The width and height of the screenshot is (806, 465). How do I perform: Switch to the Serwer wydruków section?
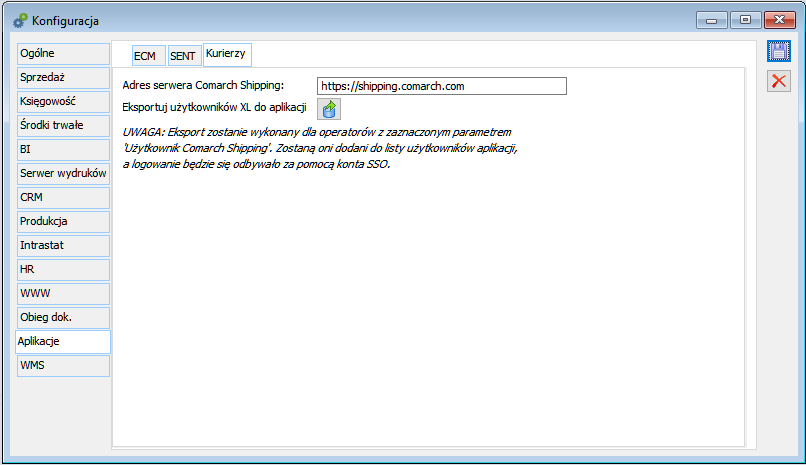pyautogui.click(x=63, y=174)
